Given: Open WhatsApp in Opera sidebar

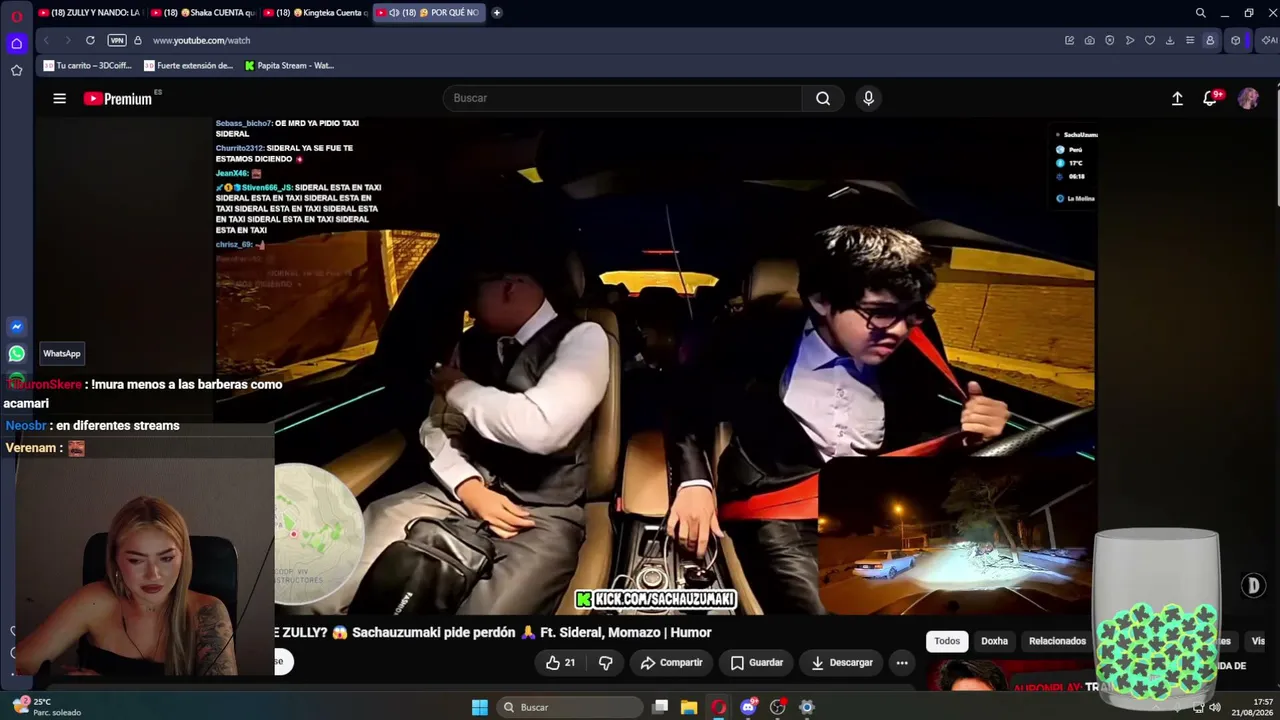Looking at the screenshot, I should coord(16,353).
